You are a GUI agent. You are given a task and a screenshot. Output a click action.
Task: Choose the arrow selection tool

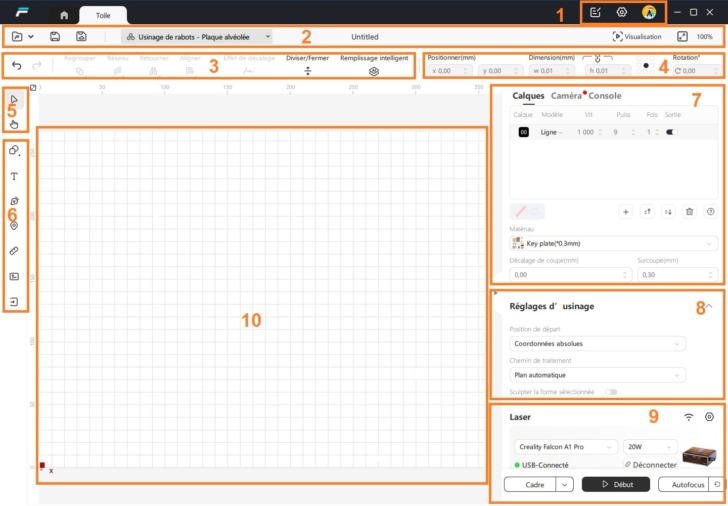click(14, 99)
